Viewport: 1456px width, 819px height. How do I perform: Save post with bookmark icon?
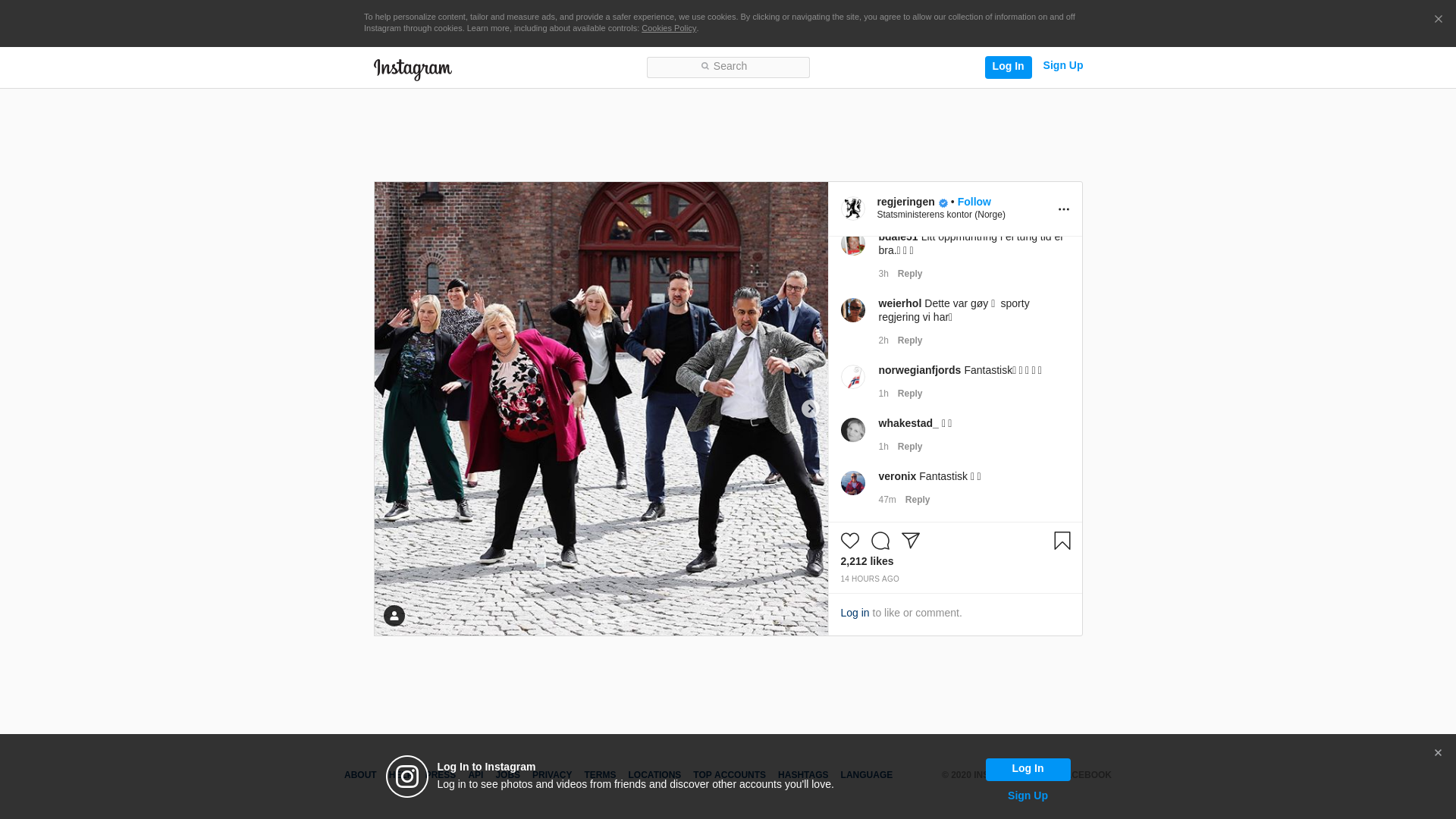tap(1062, 541)
